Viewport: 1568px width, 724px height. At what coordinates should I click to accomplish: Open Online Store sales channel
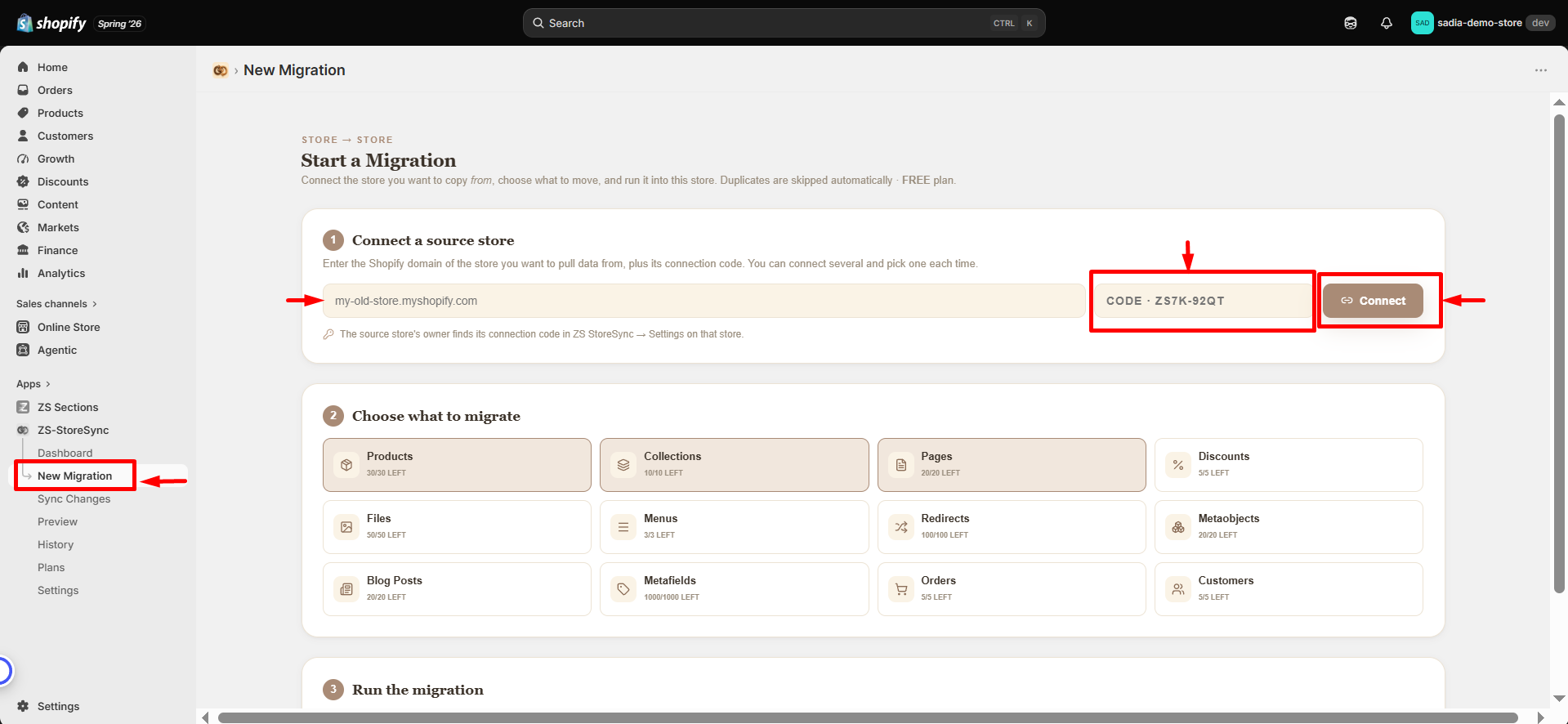click(x=69, y=327)
